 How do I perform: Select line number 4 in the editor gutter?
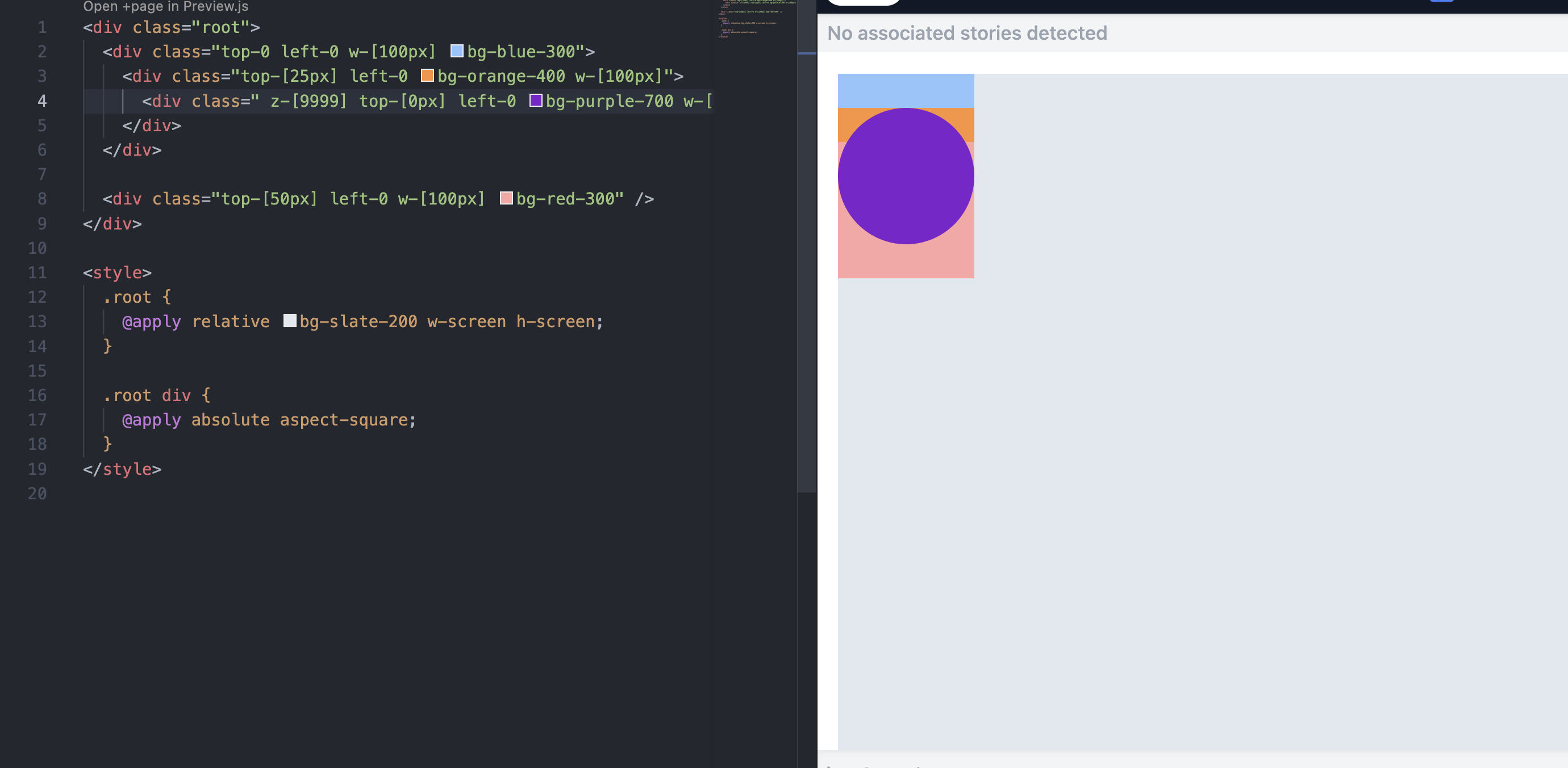point(41,101)
